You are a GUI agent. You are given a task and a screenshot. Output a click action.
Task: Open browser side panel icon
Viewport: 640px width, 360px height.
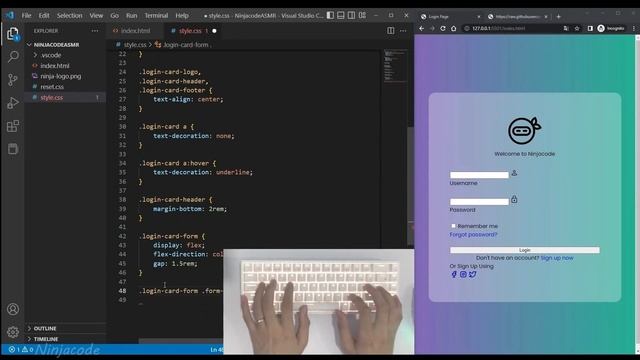[x=590, y=29]
